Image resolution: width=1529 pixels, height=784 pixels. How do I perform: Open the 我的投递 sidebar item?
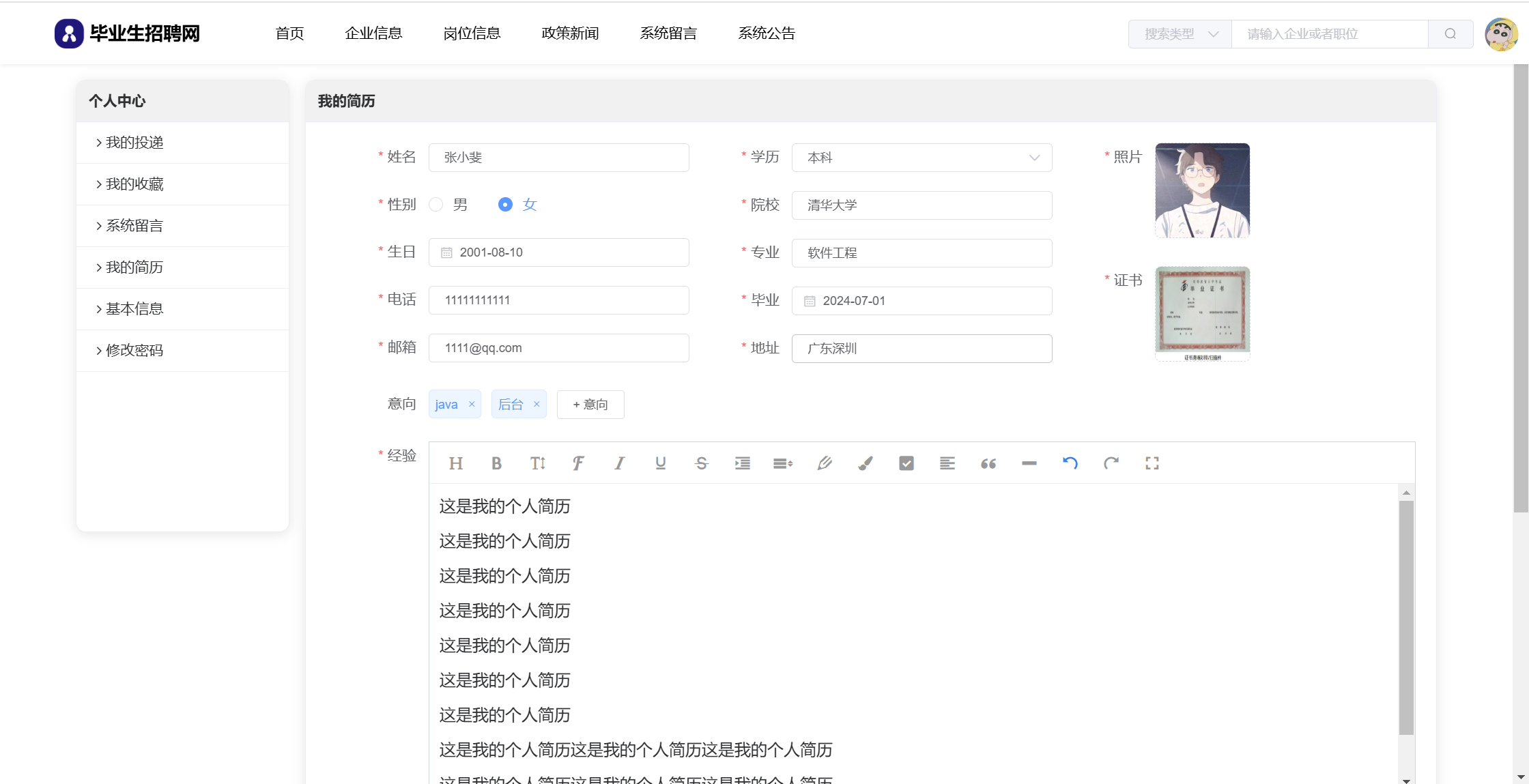click(x=134, y=143)
